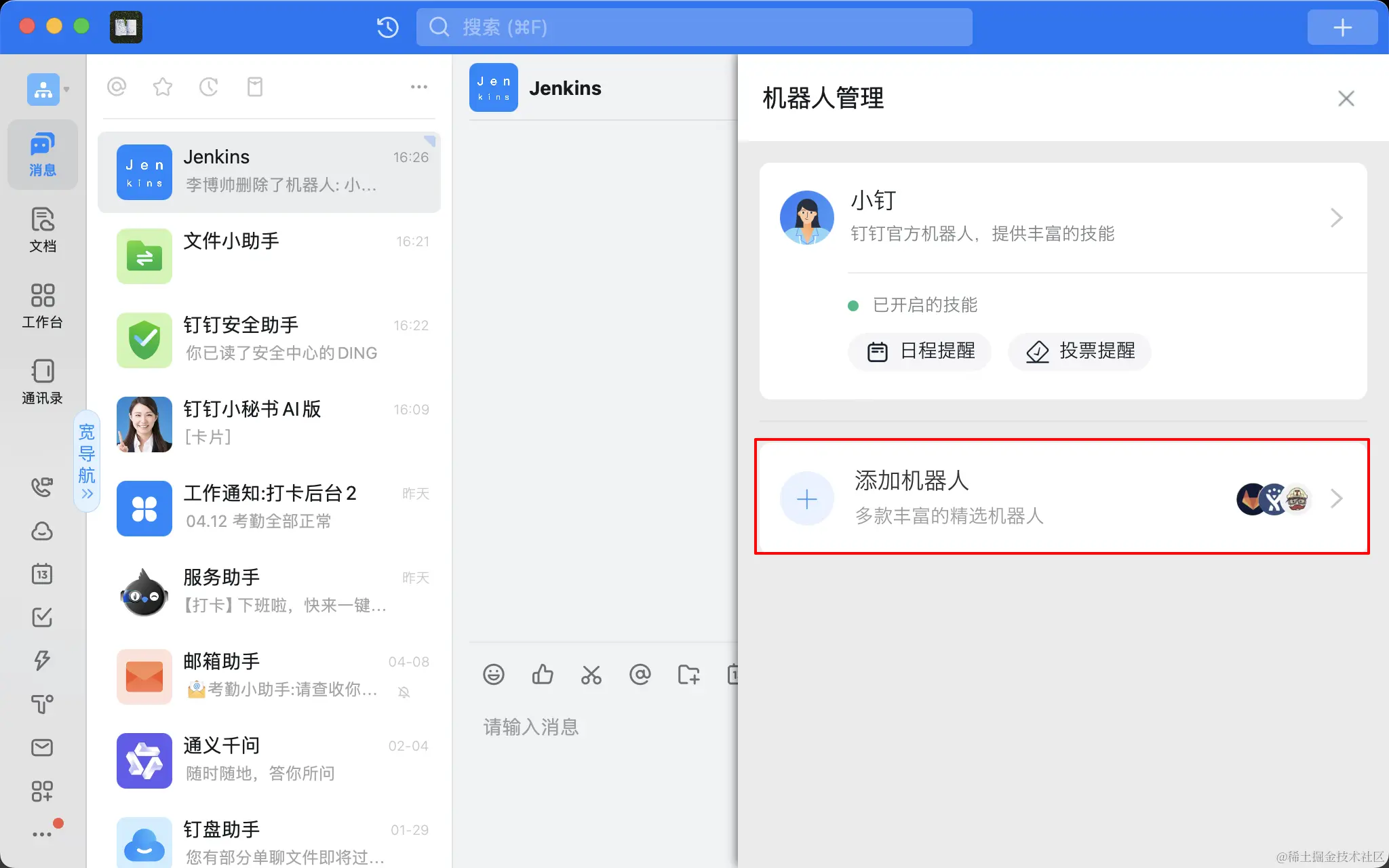
Task: Expand the 小钉 robot details chevron
Action: point(1336,218)
